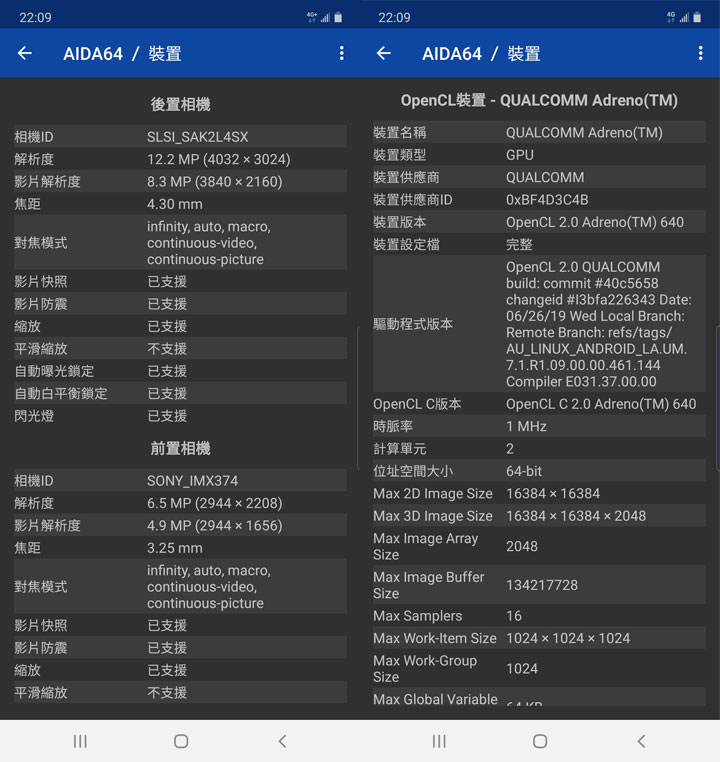
Task: Tap the 自動曝光鎖定 row
Action: (180, 371)
